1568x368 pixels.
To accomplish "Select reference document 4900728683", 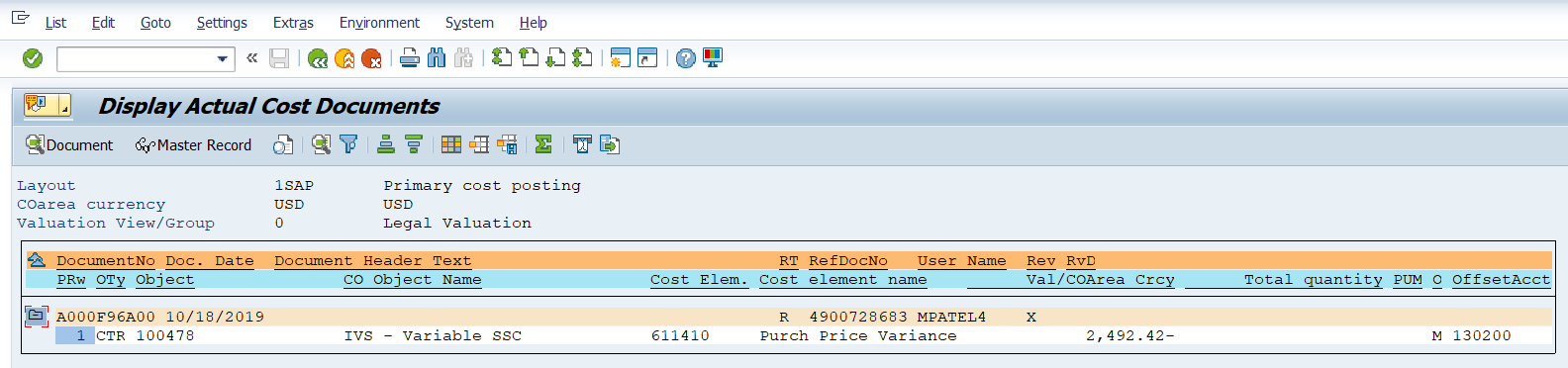I will pos(858,318).
